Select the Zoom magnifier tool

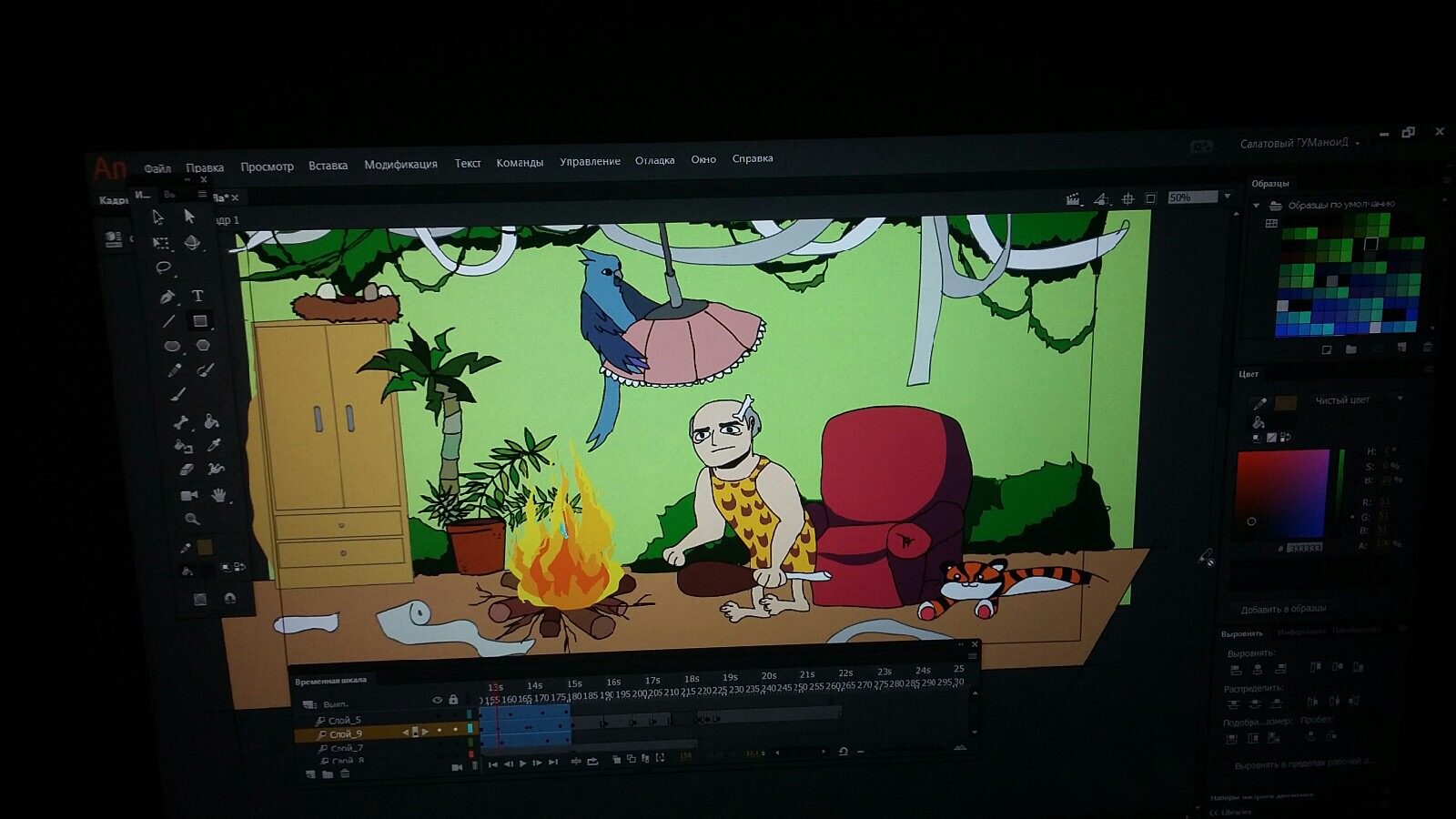pos(191,519)
